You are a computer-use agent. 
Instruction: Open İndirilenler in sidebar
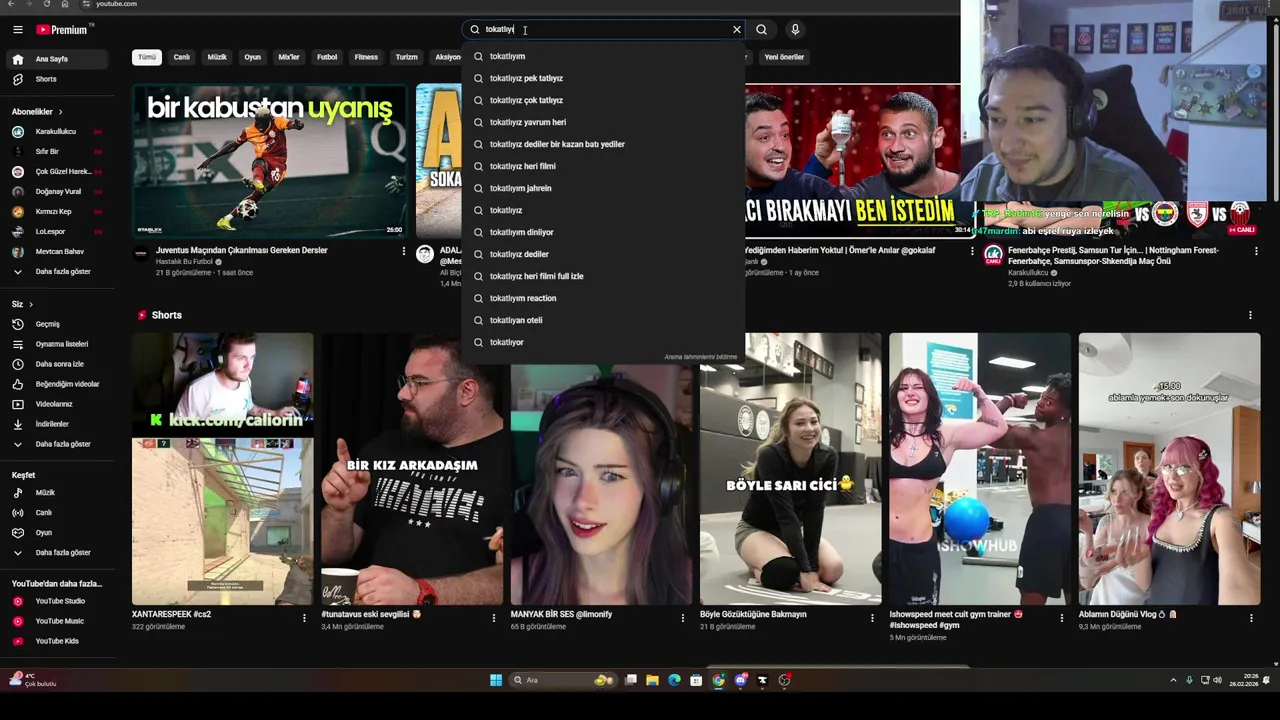point(55,424)
